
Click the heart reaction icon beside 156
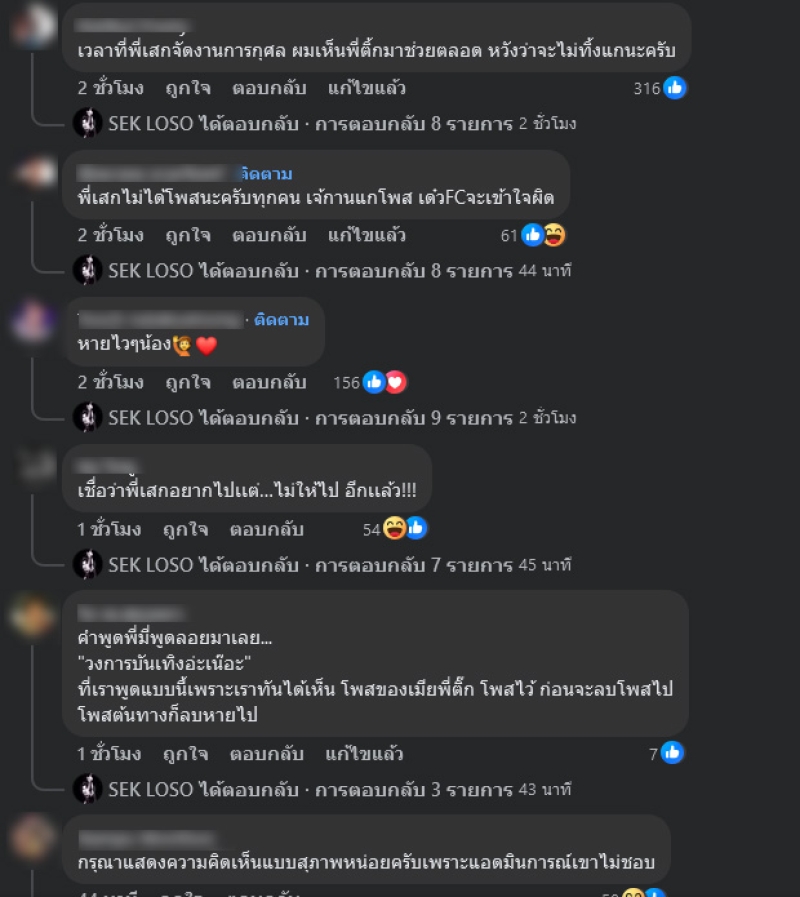[395, 382]
